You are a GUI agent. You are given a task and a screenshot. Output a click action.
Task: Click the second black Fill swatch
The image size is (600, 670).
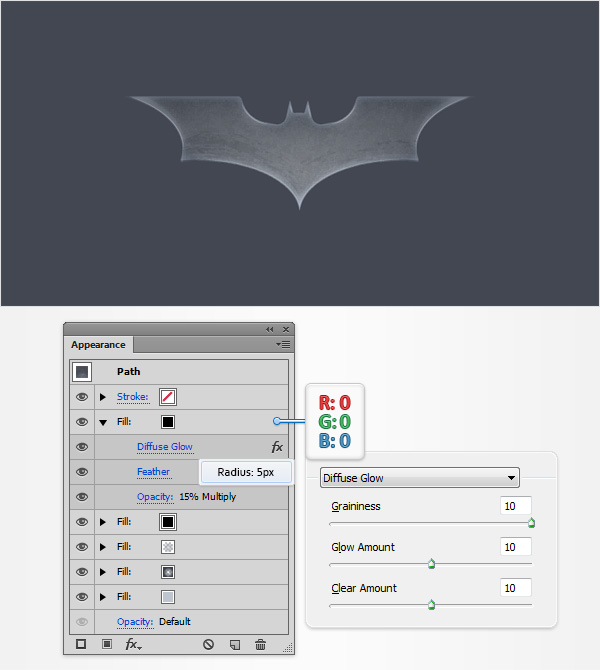point(168,522)
